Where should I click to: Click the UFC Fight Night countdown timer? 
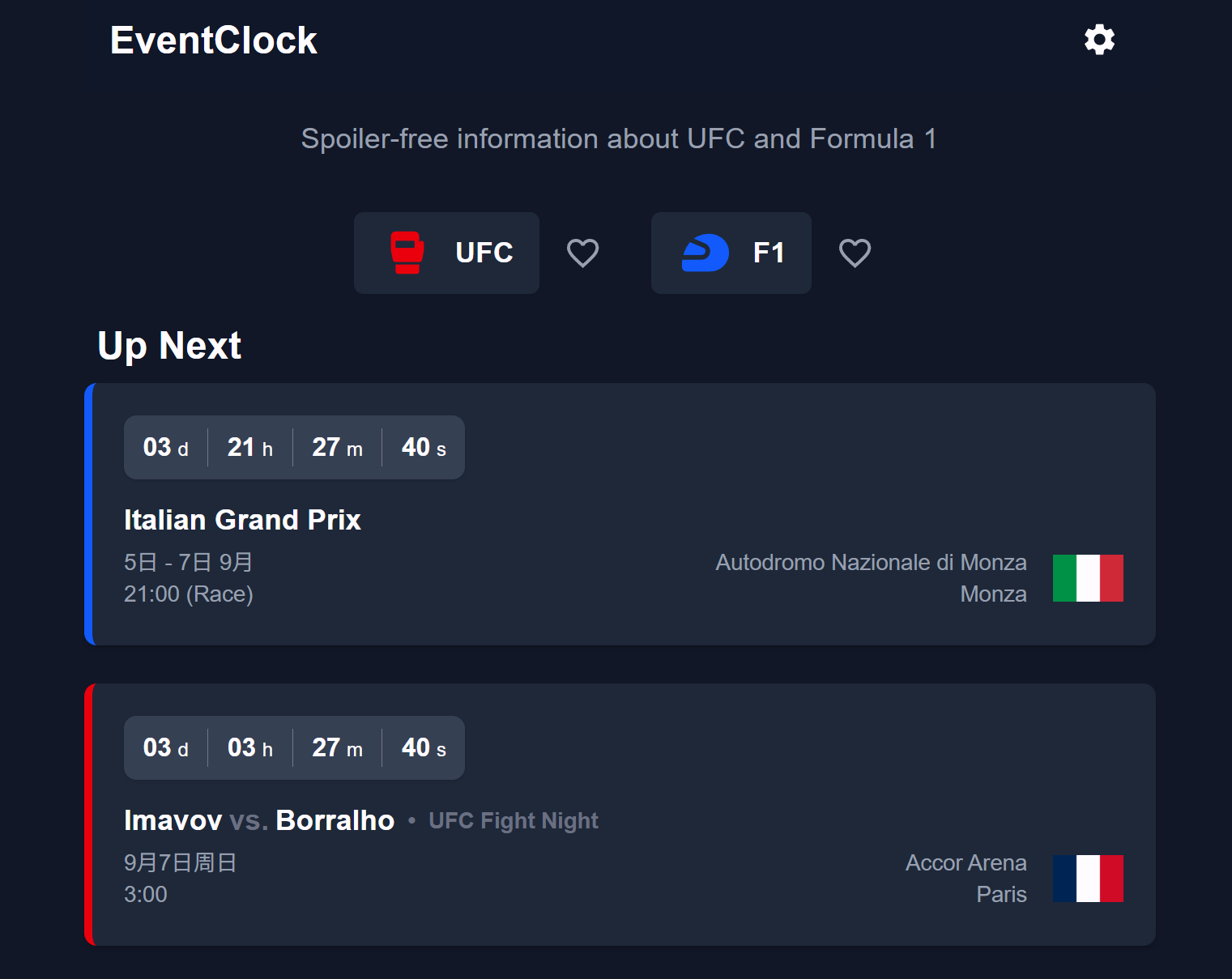pos(294,747)
